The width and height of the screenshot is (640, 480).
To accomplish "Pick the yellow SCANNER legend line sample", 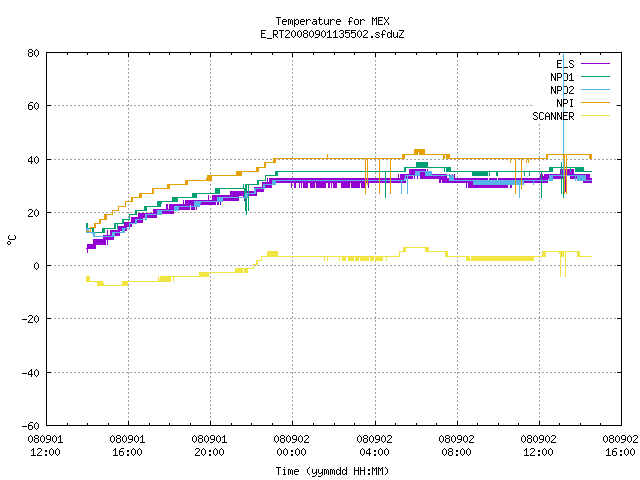I will [595, 116].
